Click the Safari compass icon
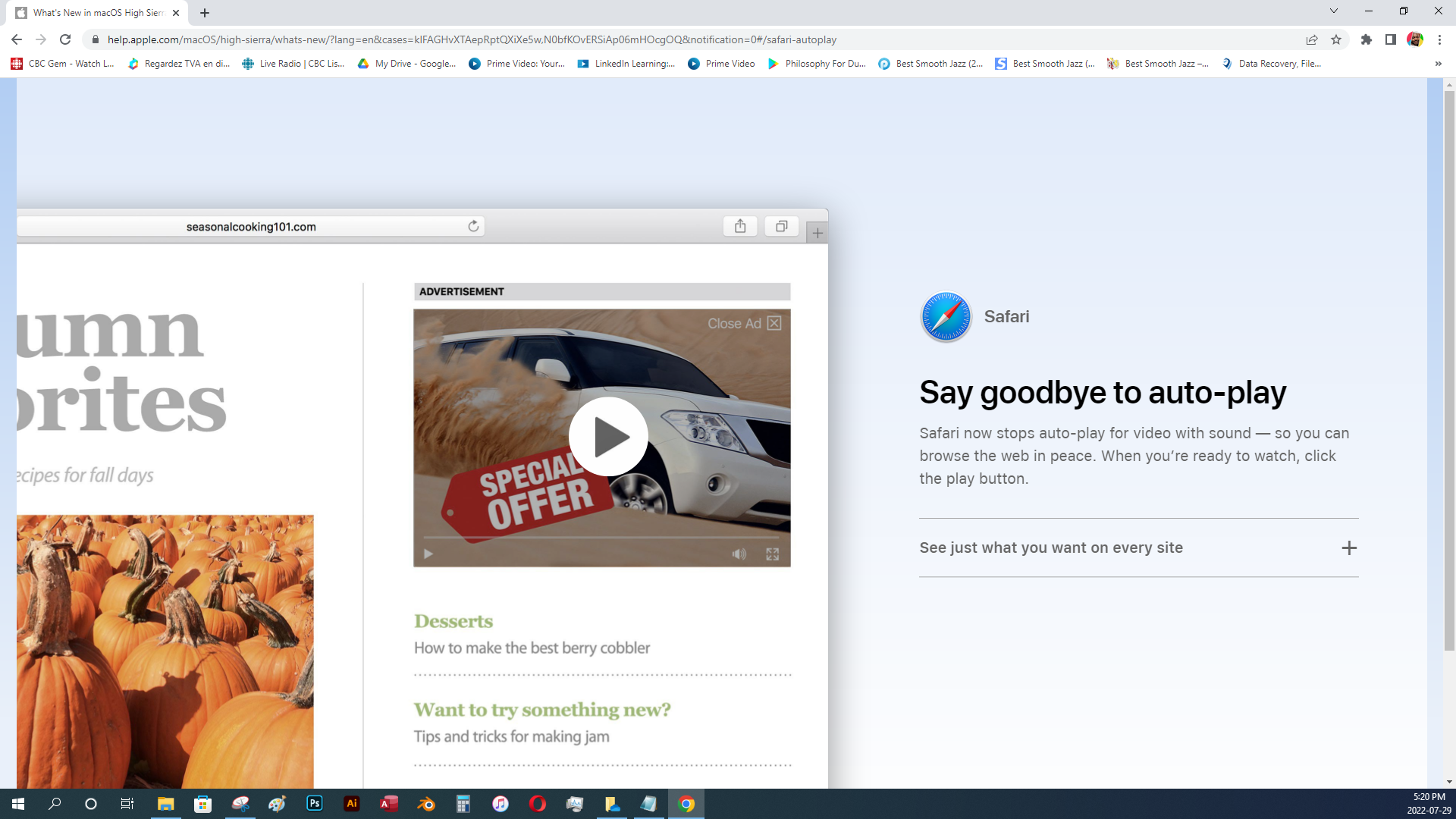Image resolution: width=1456 pixels, height=819 pixels. pos(946,317)
